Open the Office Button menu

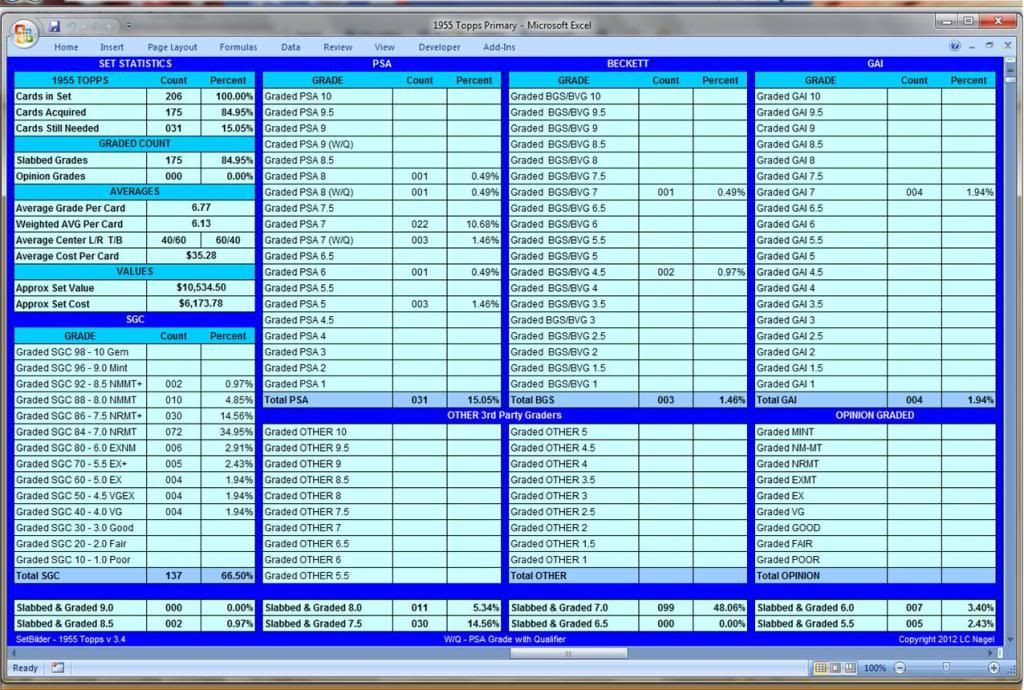(x=24, y=33)
